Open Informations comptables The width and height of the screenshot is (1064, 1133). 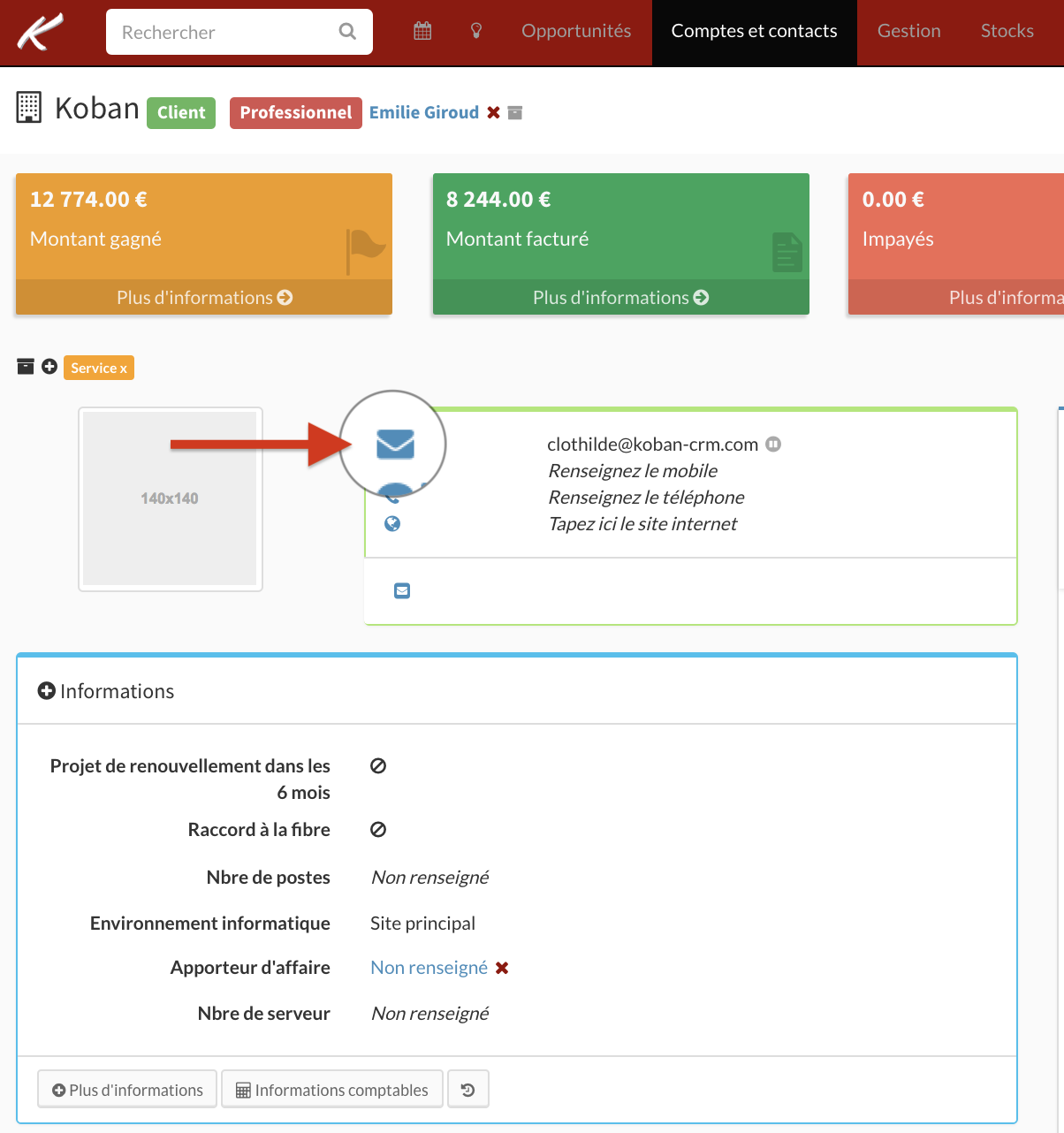[x=332, y=1090]
